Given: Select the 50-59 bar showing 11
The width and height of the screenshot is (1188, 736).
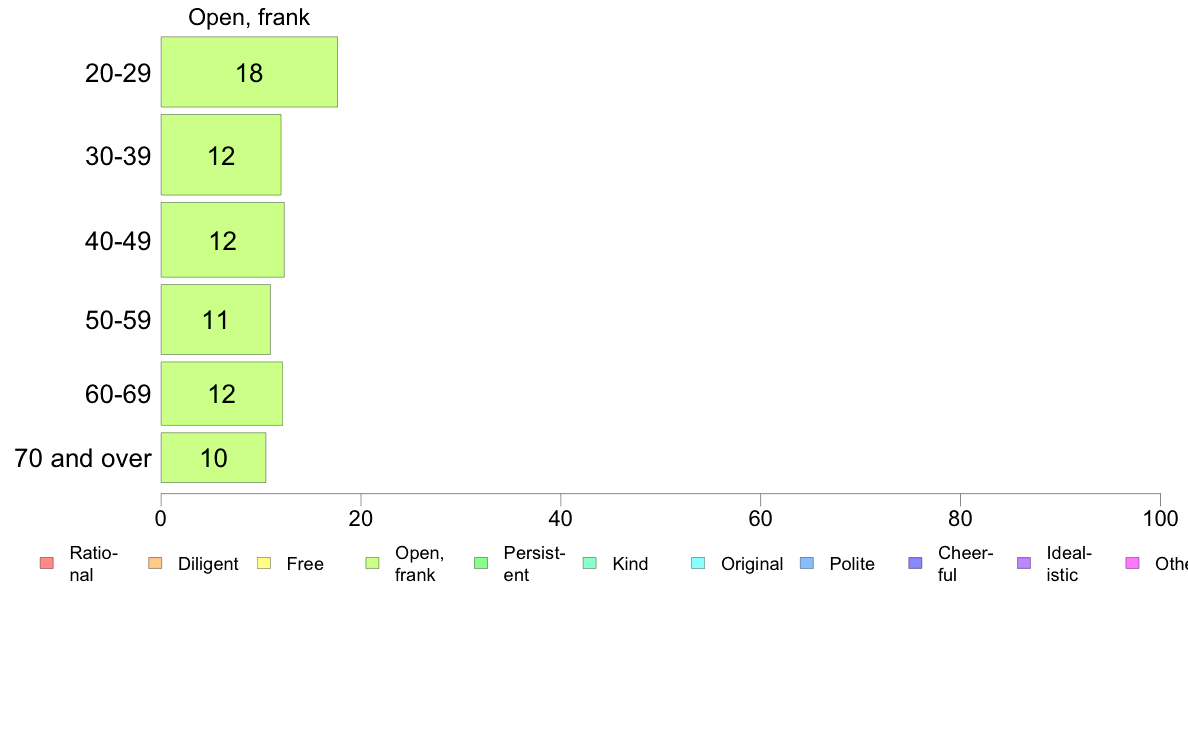Looking at the screenshot, I should (216, 319).
